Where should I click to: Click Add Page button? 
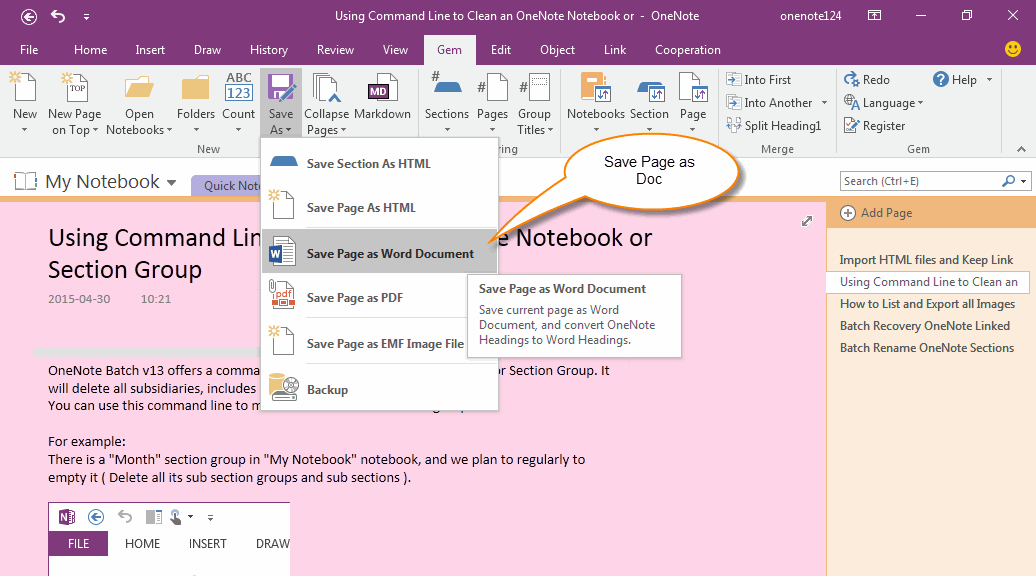(x=876, y=213)
